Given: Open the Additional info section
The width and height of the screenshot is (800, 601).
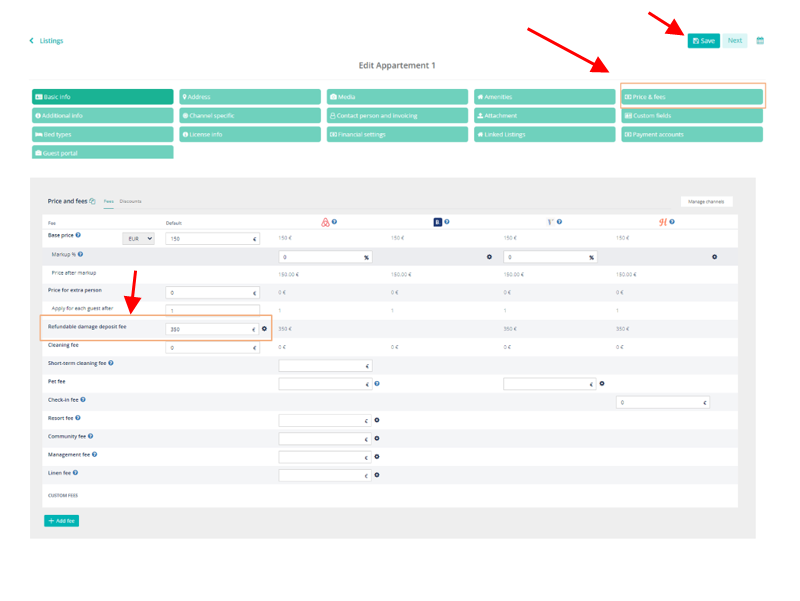Looking at the screenshot, I should [103, 116].
